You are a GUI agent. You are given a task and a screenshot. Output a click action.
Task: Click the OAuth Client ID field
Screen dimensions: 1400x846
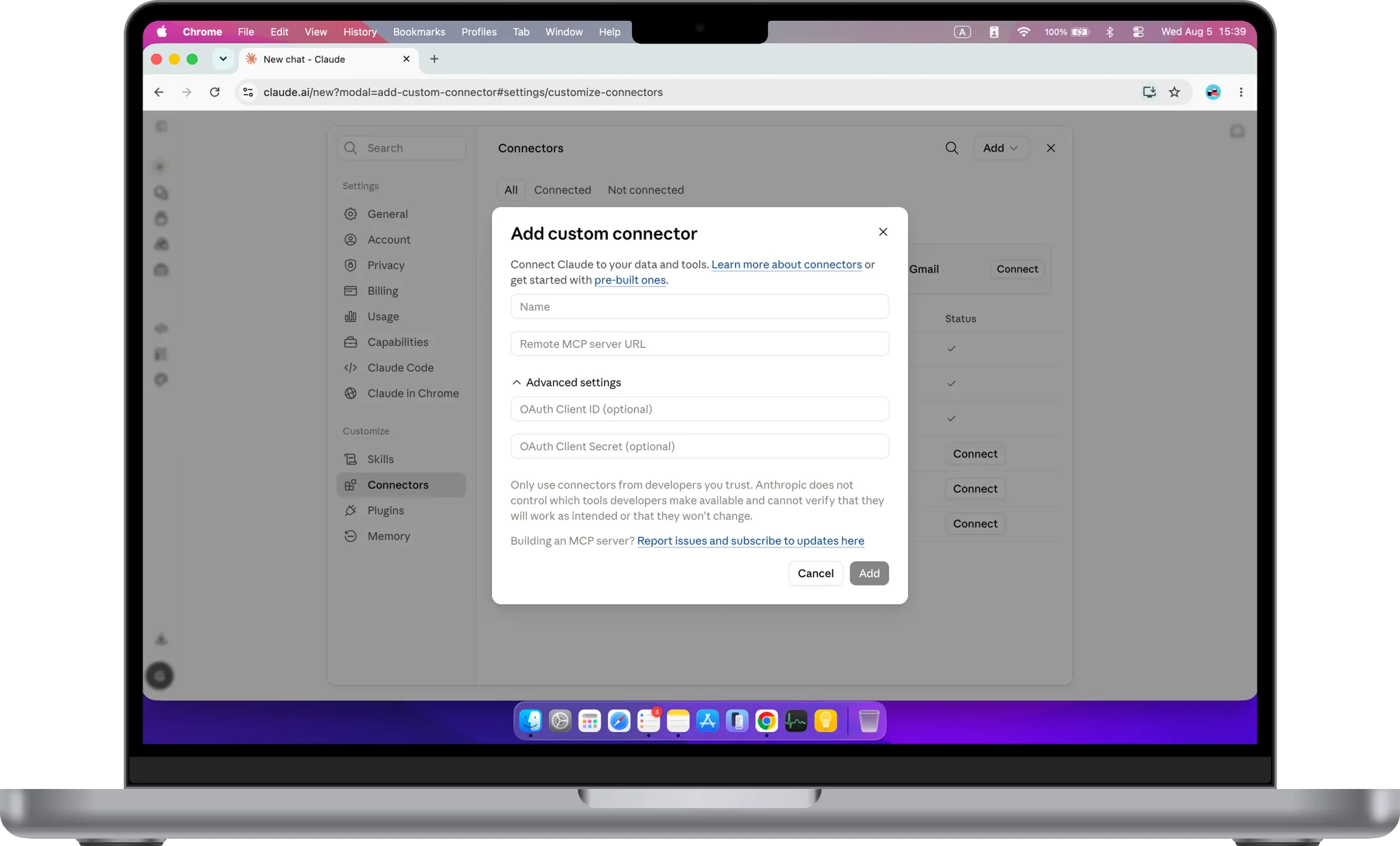pyautogui.click(x=699, y=409)
